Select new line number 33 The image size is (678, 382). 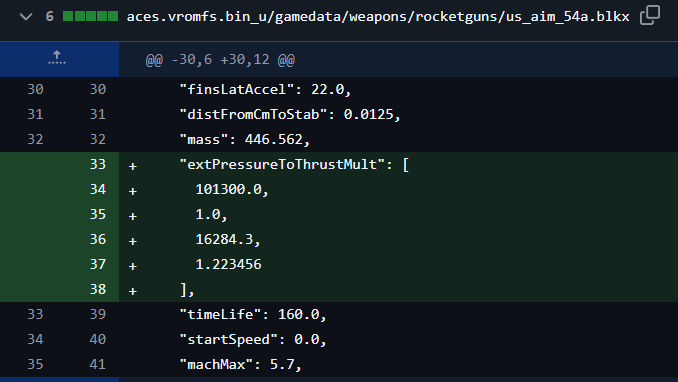coord(98,164)
